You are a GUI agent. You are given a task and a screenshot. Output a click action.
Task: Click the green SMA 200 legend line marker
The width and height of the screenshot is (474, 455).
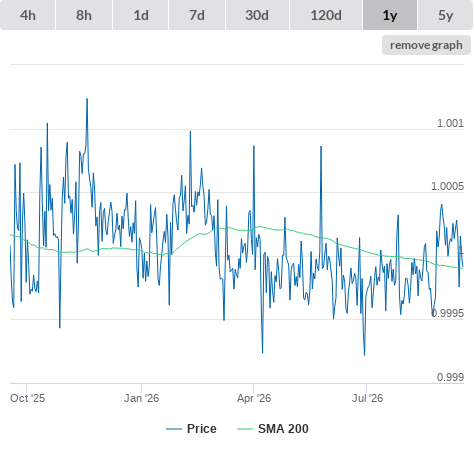(x=245, y=429)
